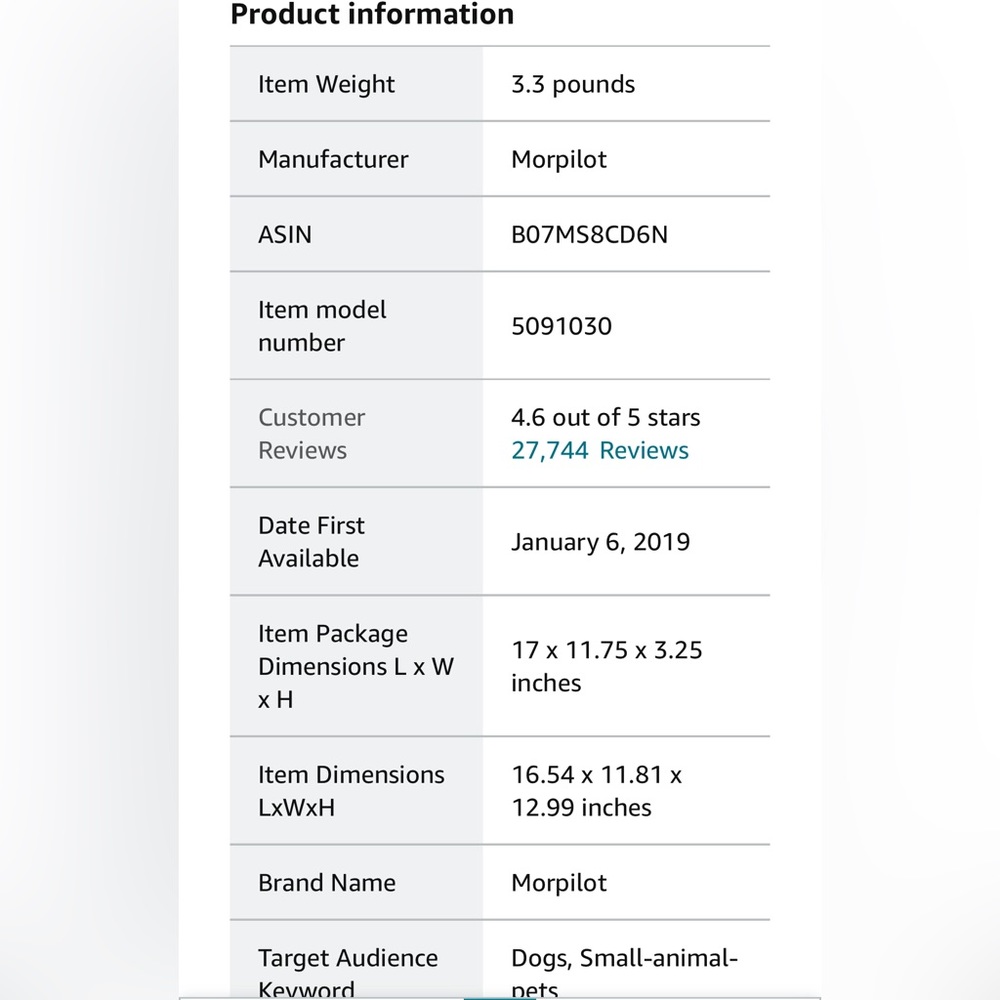1000x1000 pixels.
Task: Click the Customer Reviews label
Action: (x=311, y=434)
